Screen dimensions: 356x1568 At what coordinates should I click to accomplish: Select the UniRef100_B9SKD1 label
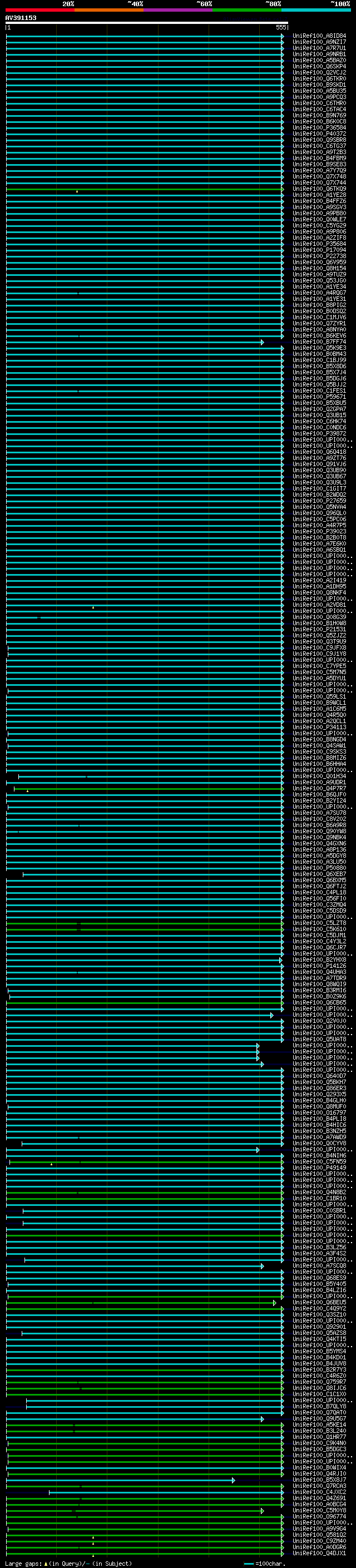319,85
